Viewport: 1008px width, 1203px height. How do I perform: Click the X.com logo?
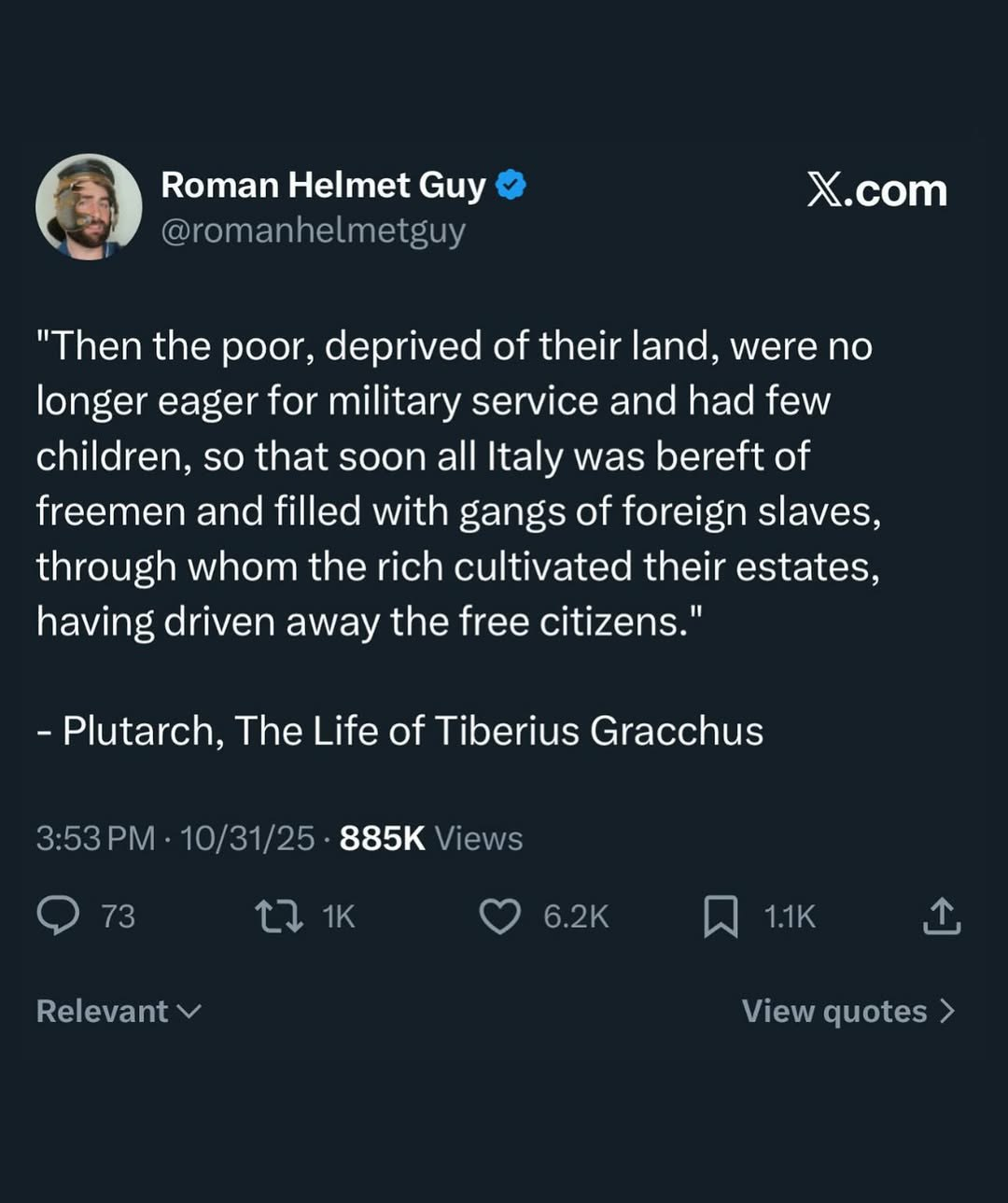[876, 190]
